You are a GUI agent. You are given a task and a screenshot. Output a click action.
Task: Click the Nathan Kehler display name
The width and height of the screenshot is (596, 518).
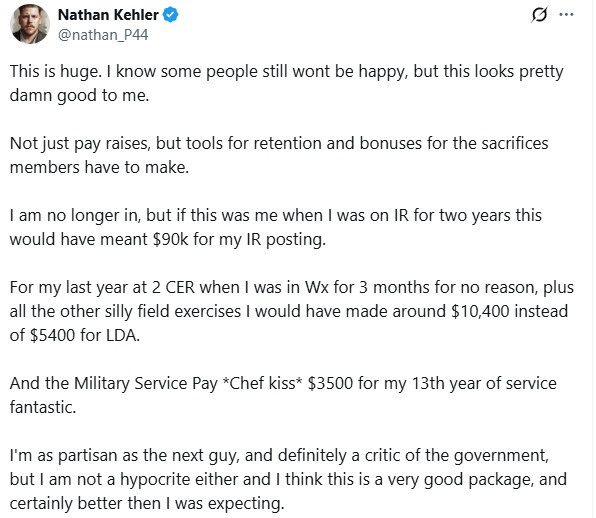point(108,15)
